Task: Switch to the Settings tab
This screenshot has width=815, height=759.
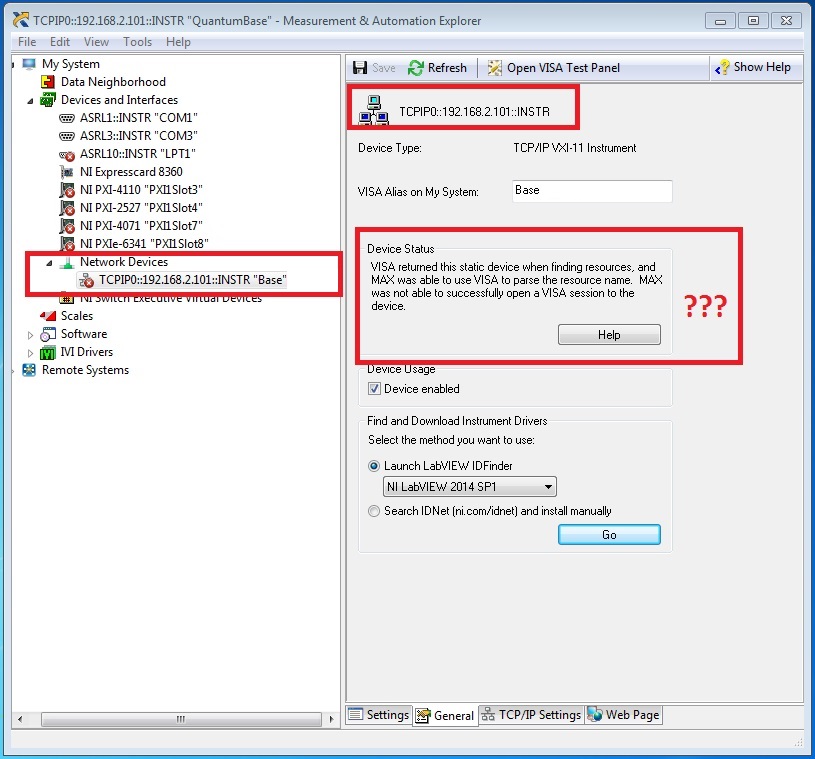Action: pyautogui.click(x=378, y=715)
